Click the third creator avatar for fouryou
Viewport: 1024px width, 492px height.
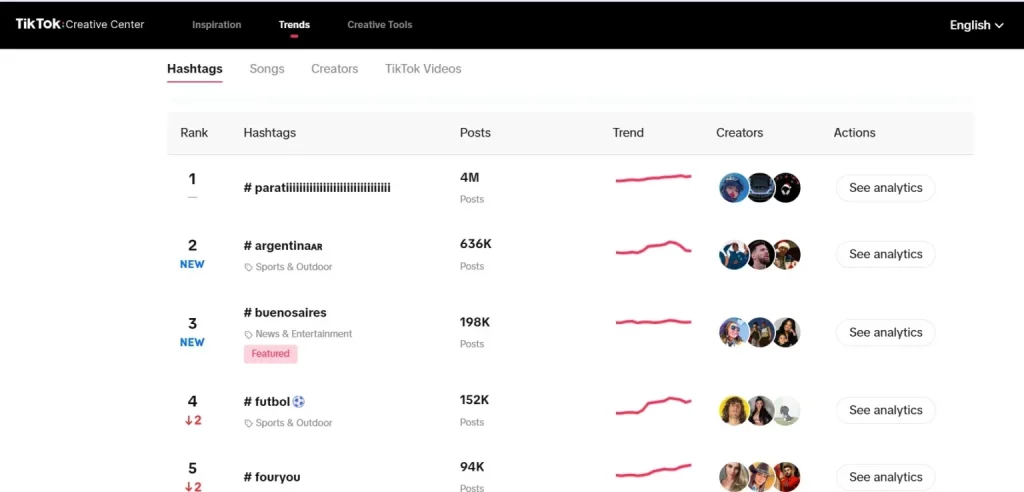[786, 477]
